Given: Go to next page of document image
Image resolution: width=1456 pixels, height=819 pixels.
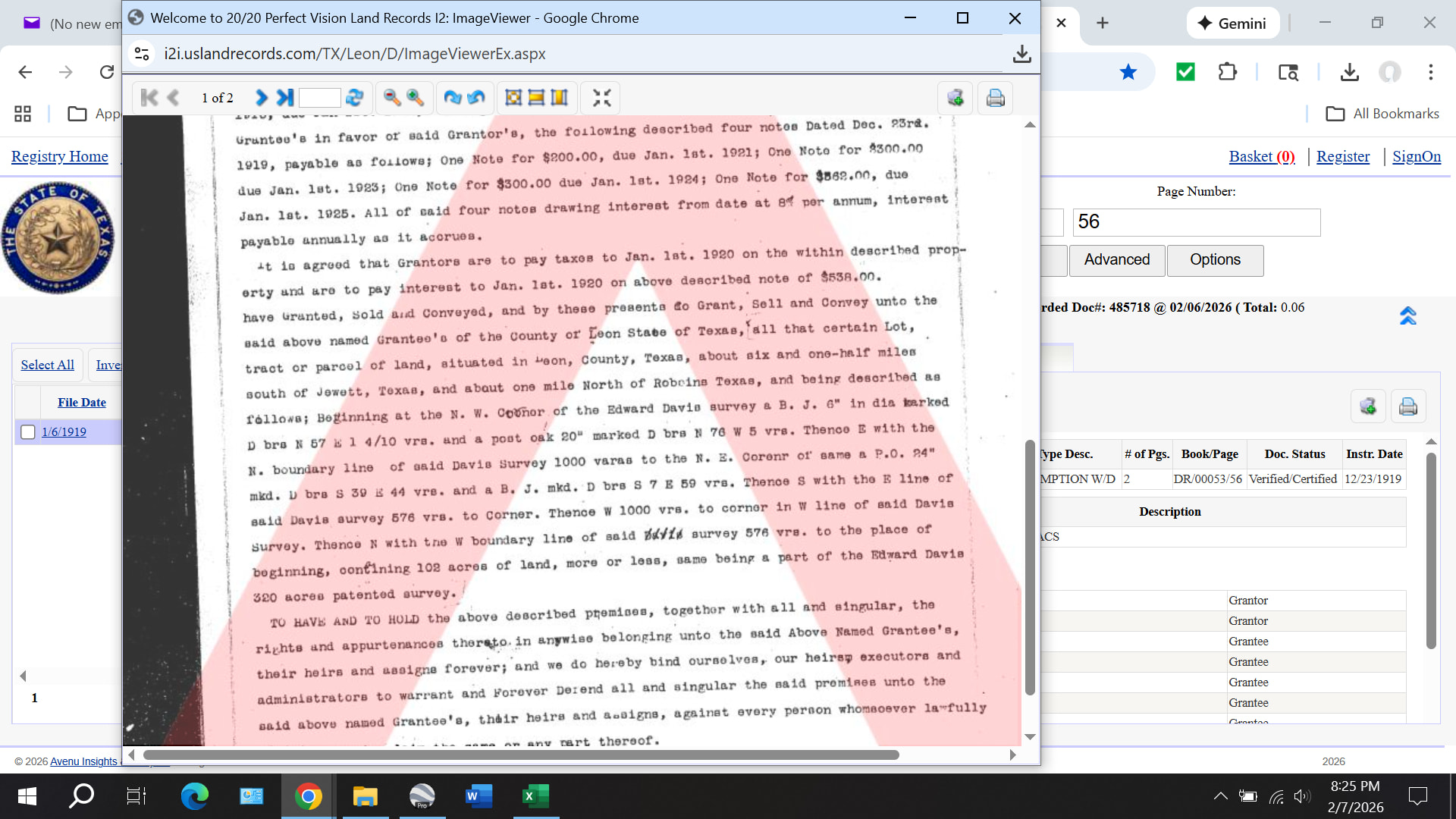Looking at the screenshot, I should click(261, 98).
